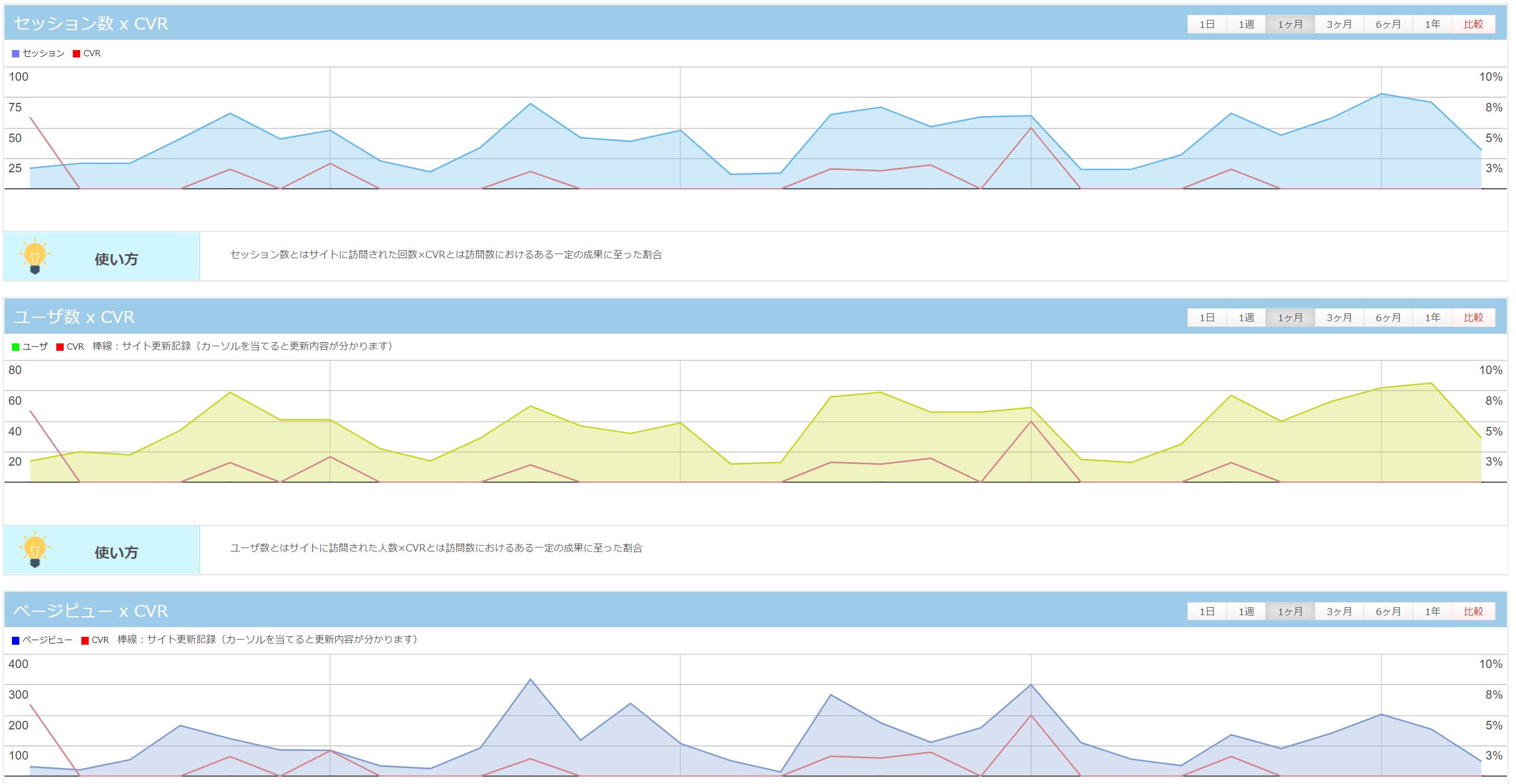
Task: Choose 1週 in ページビュー chart
Action: click(x=1246, y=611)
